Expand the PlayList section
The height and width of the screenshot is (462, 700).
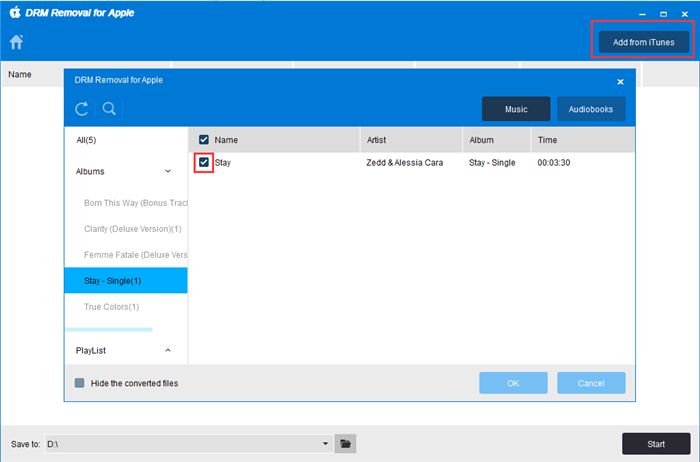tap(167, 350)
